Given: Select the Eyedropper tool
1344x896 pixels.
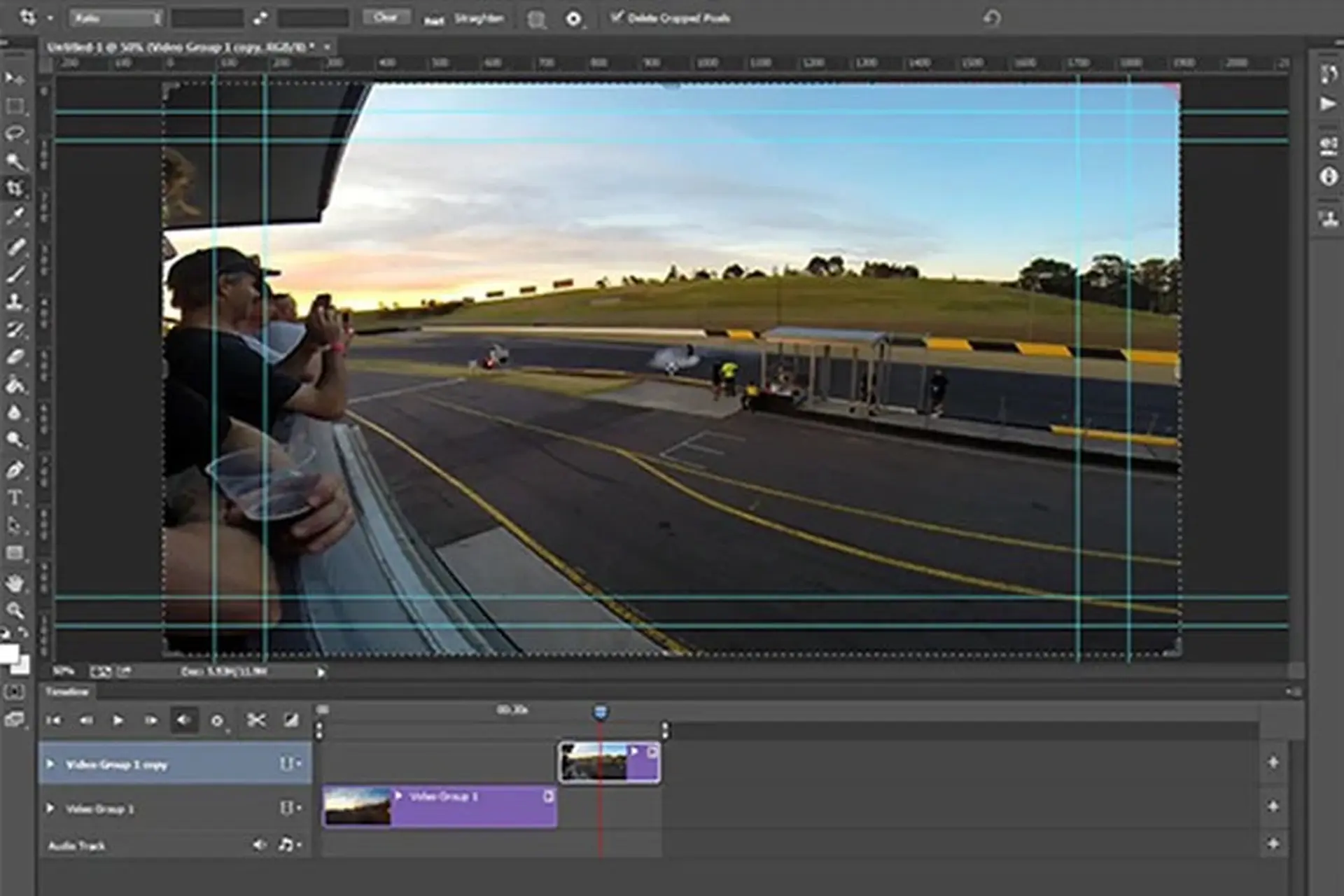Looking at the screenshot, I should click(x=15, y=216).
